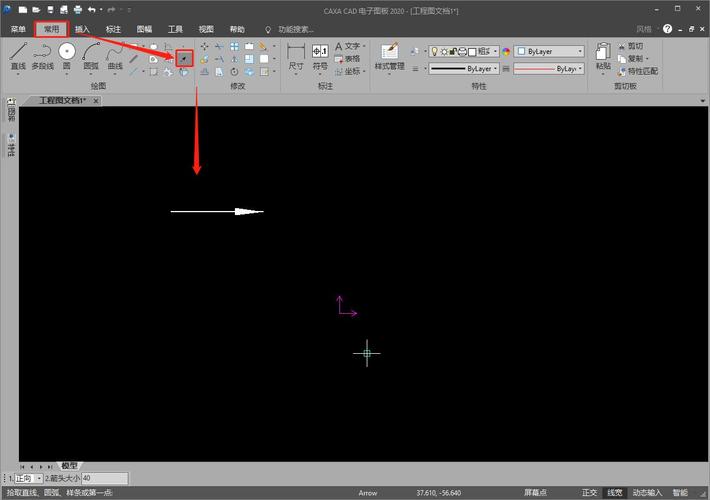710x500 pixels.
Task: Switch to the 常用 ribbon tab
Action: tap(51, 29)
